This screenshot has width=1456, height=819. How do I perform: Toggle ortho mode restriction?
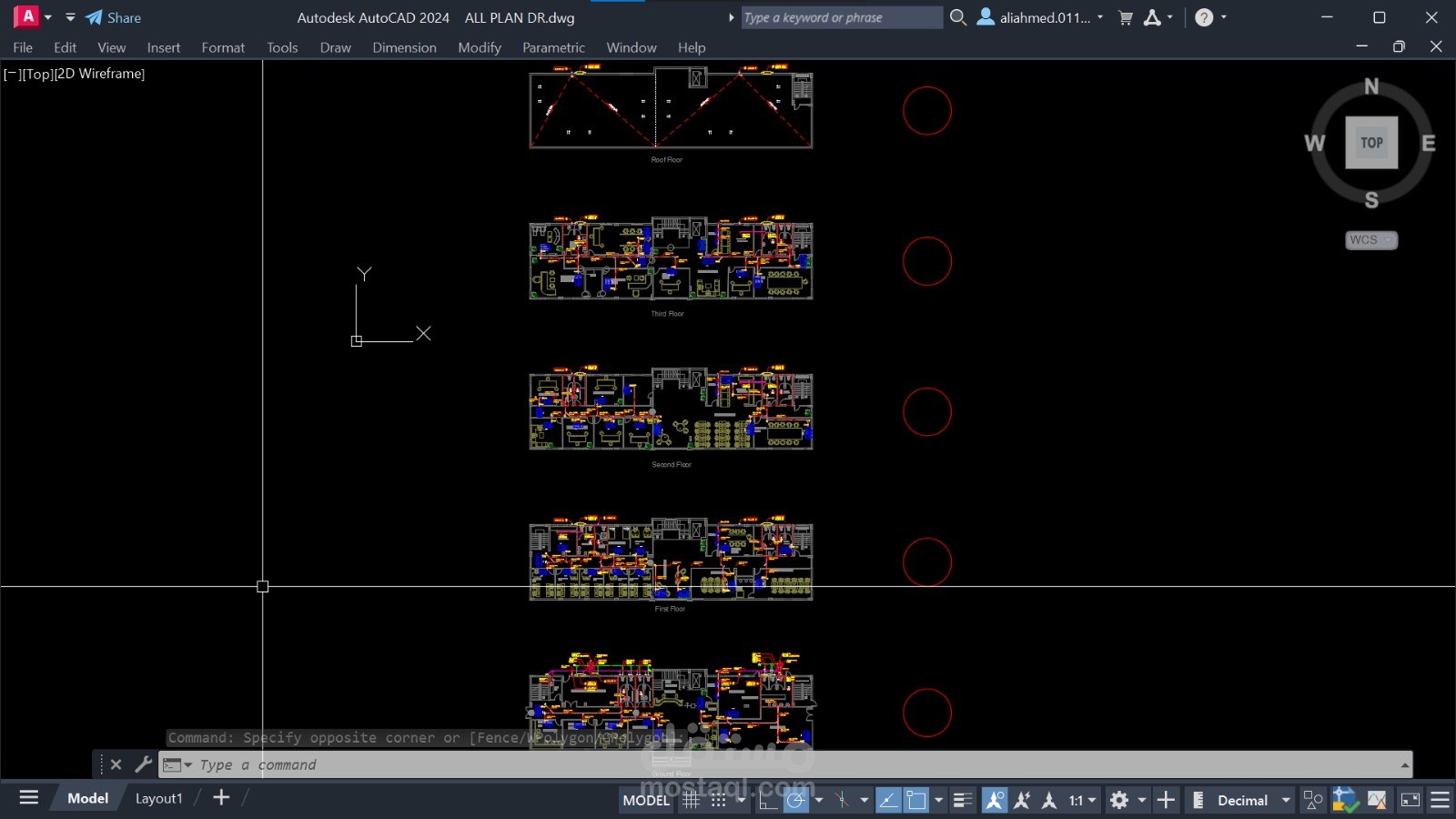(x=768, y=800)
